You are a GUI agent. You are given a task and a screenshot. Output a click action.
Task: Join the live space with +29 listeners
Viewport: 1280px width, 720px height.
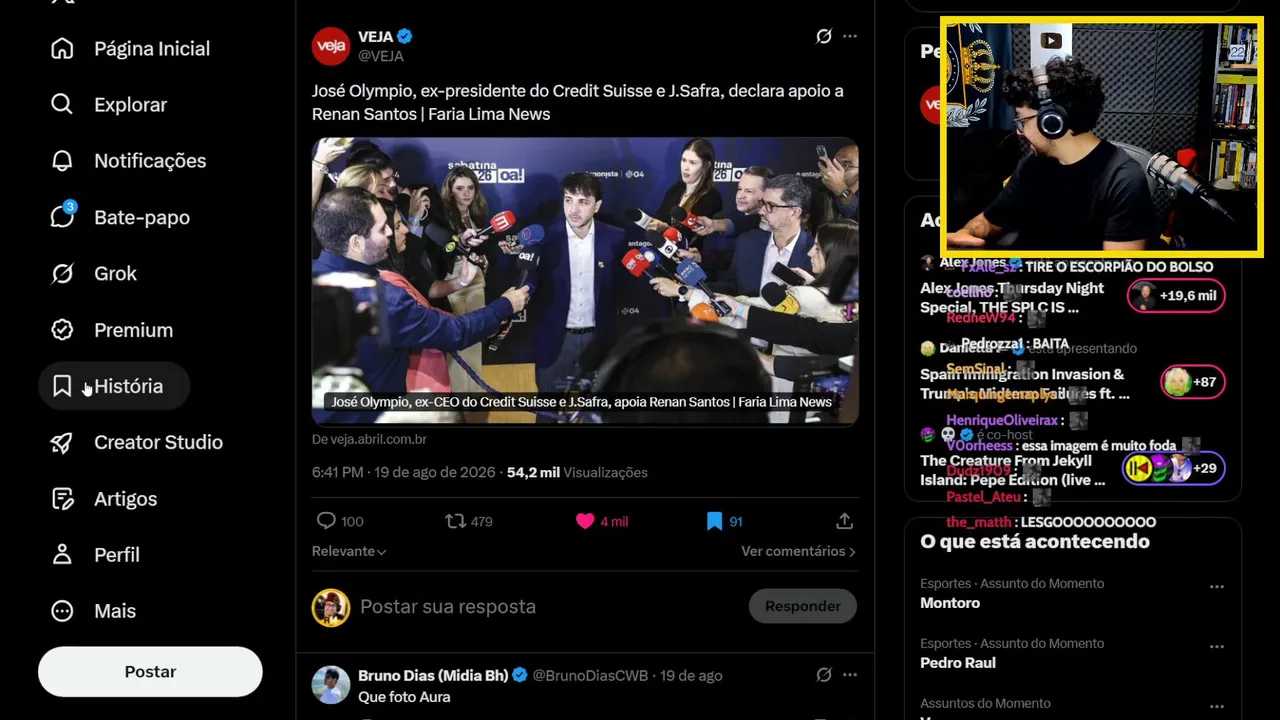1174,468
